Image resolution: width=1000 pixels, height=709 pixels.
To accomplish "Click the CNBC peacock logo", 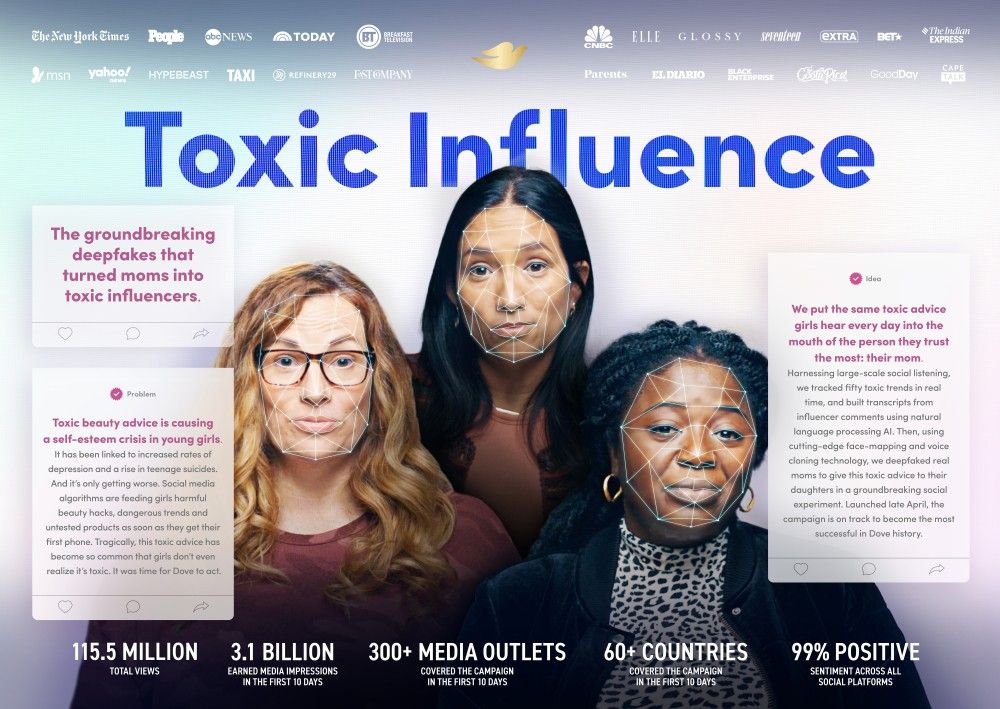I will (598, 36).
